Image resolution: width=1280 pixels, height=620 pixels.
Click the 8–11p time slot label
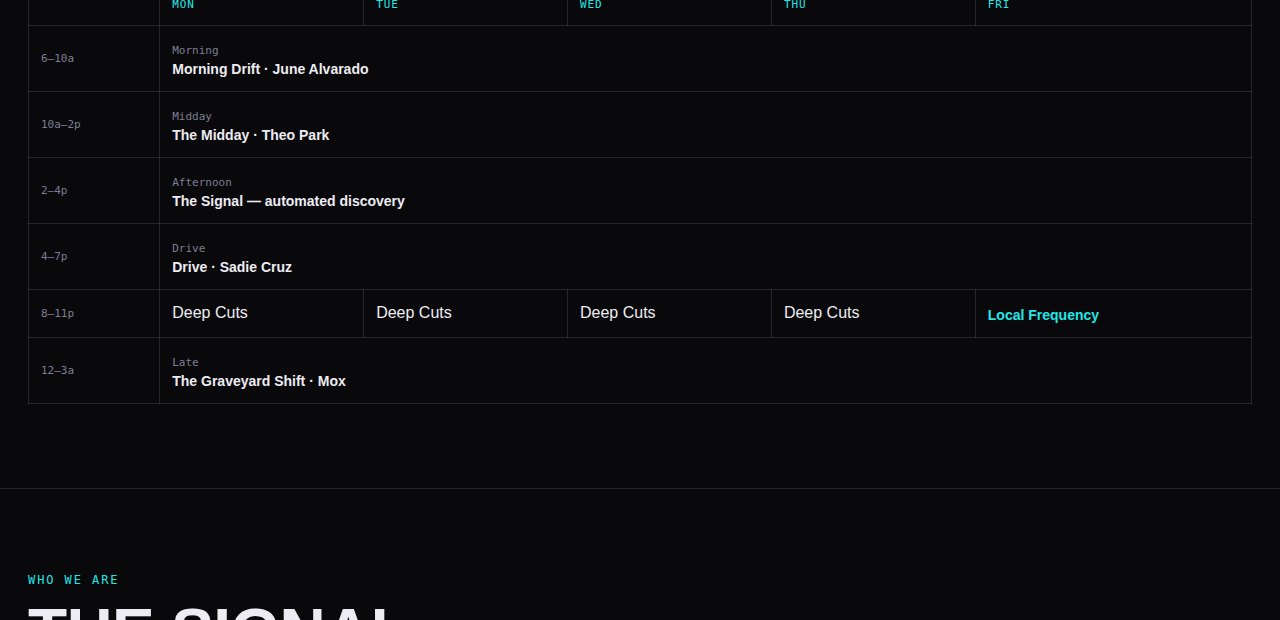57,313
